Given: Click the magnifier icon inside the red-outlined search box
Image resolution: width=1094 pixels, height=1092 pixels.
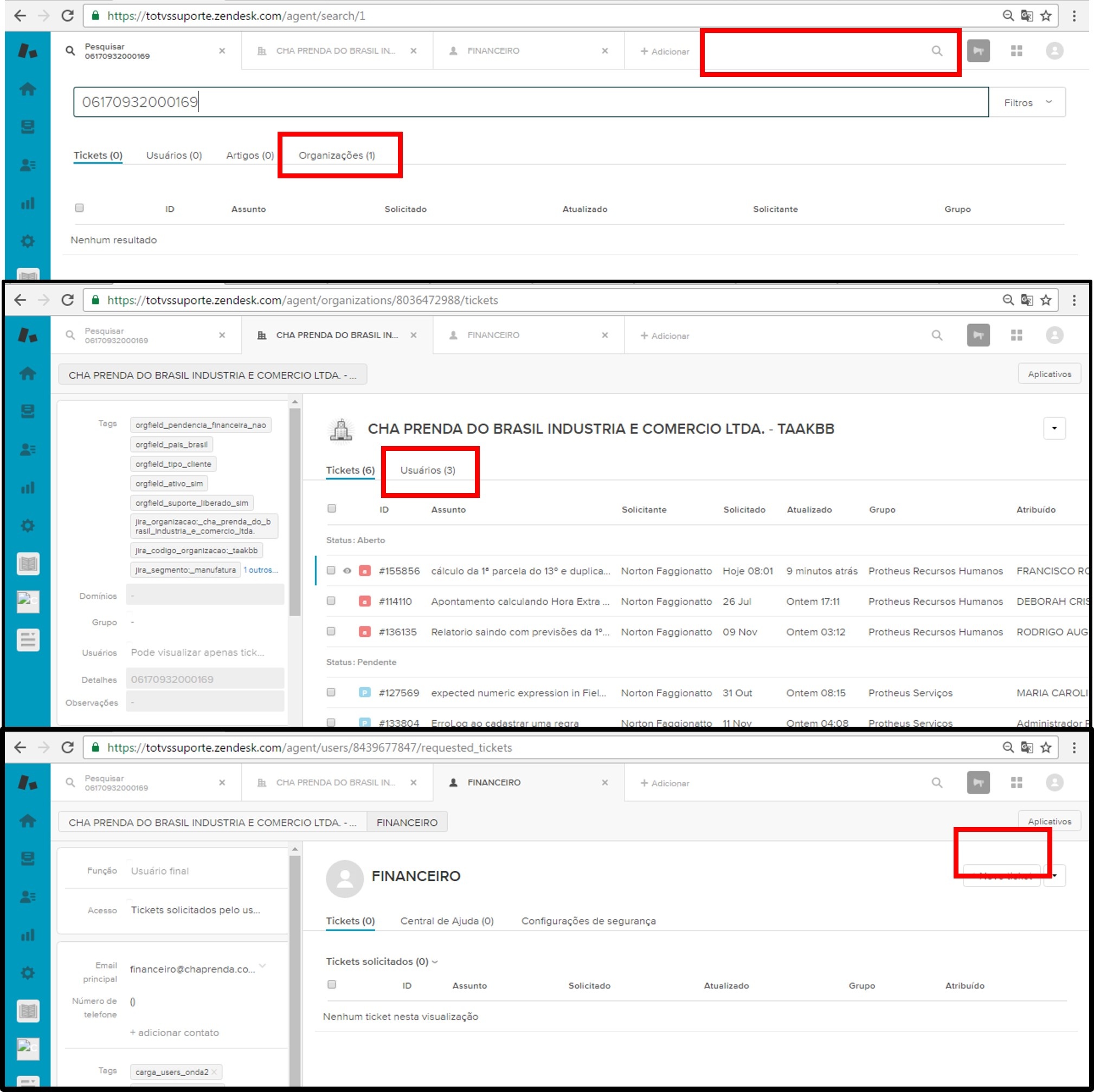Looking at the screenshot, I should [937, 51].
